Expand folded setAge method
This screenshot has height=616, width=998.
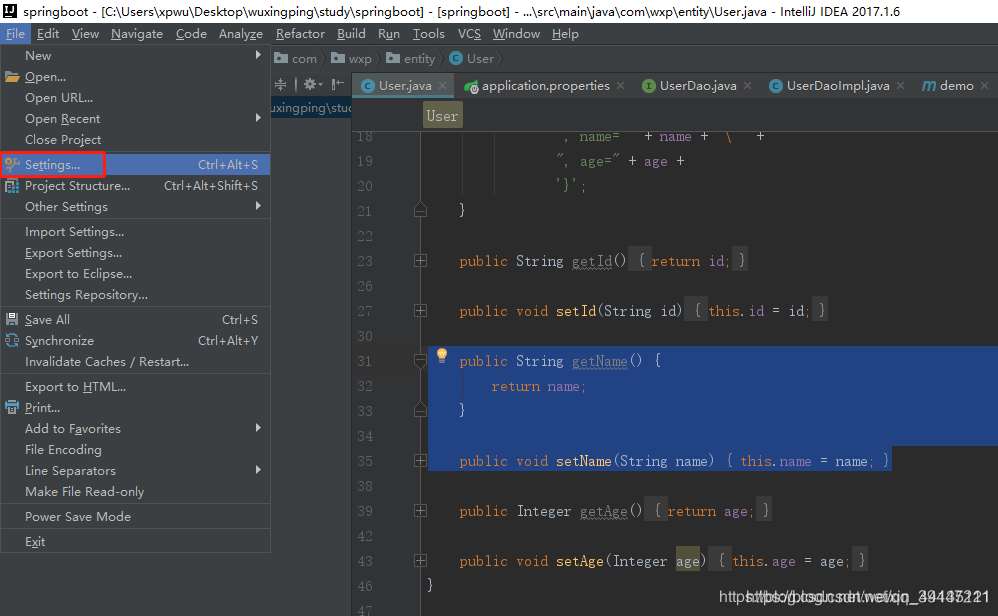click(420, 561)
